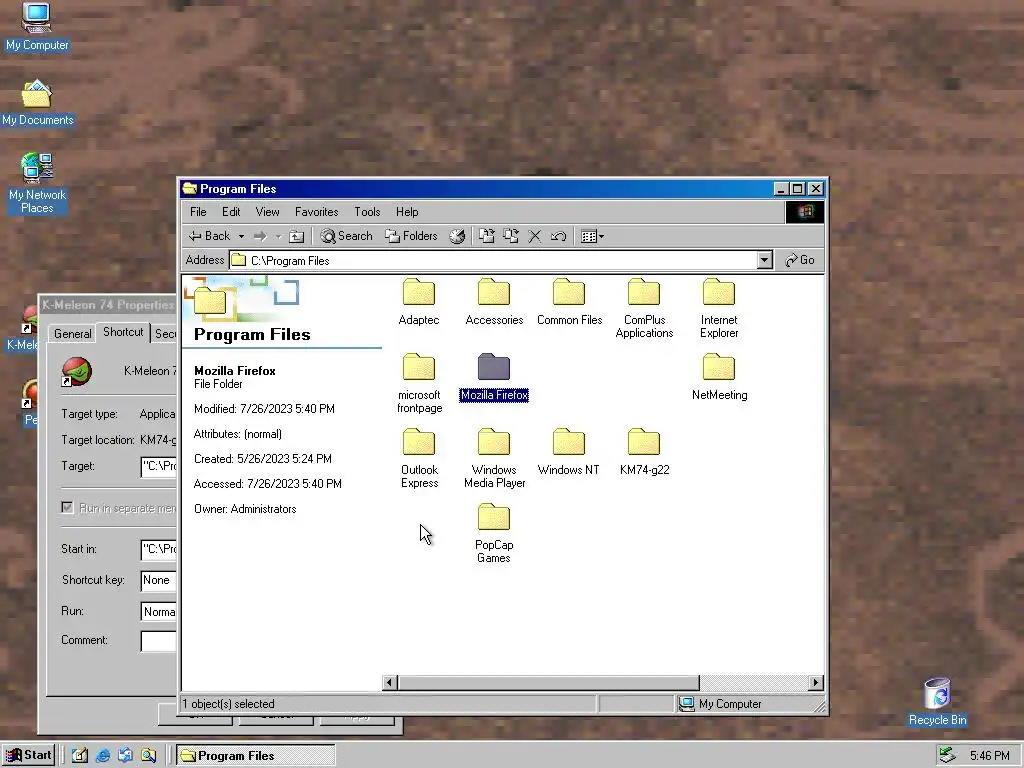Select the NetMeeting folder
Viewport: 1024px width, 768px height.
click(x=719, y=377)
